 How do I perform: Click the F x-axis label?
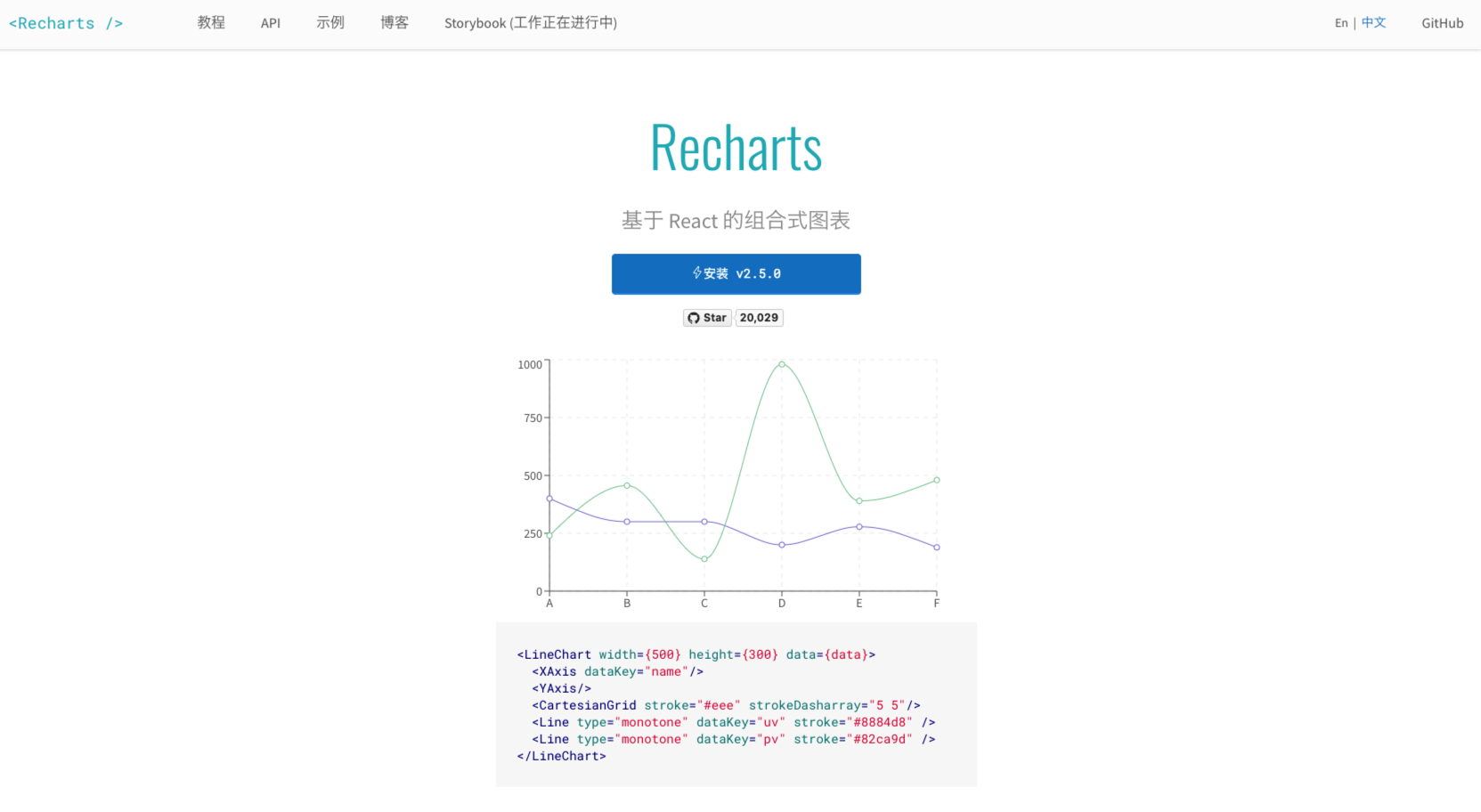[x=937, y=604]
